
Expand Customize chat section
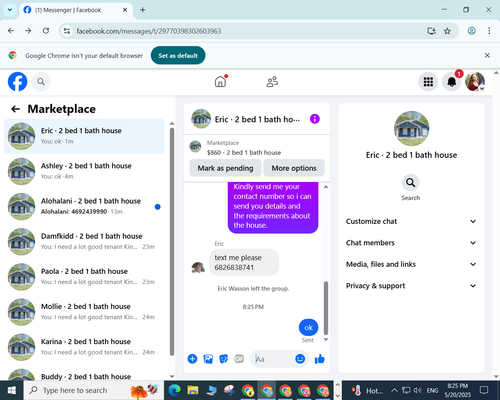(411, 221)
